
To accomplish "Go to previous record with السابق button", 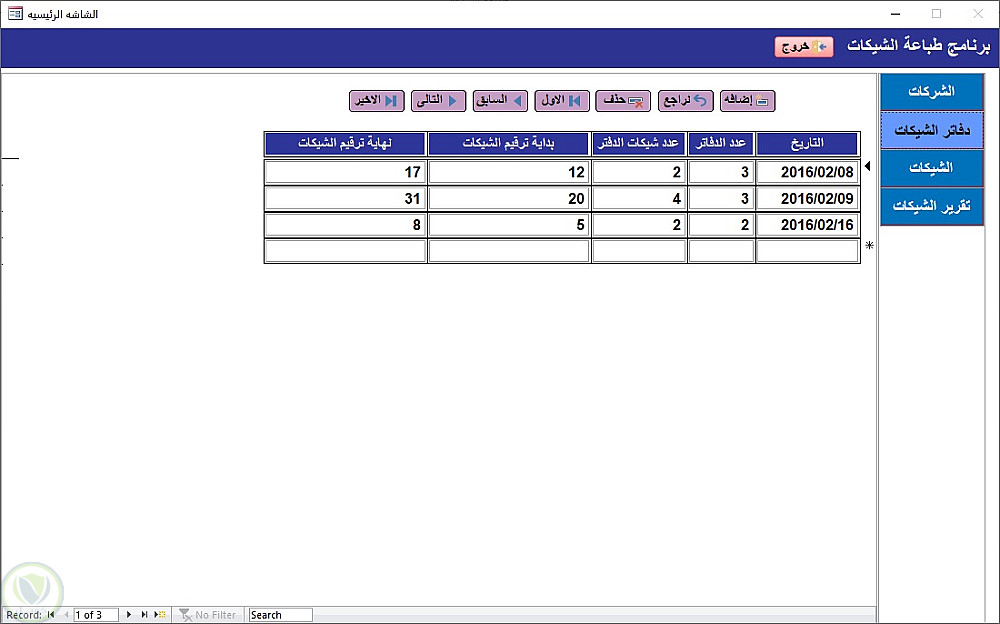I will (x=500, y=101).
